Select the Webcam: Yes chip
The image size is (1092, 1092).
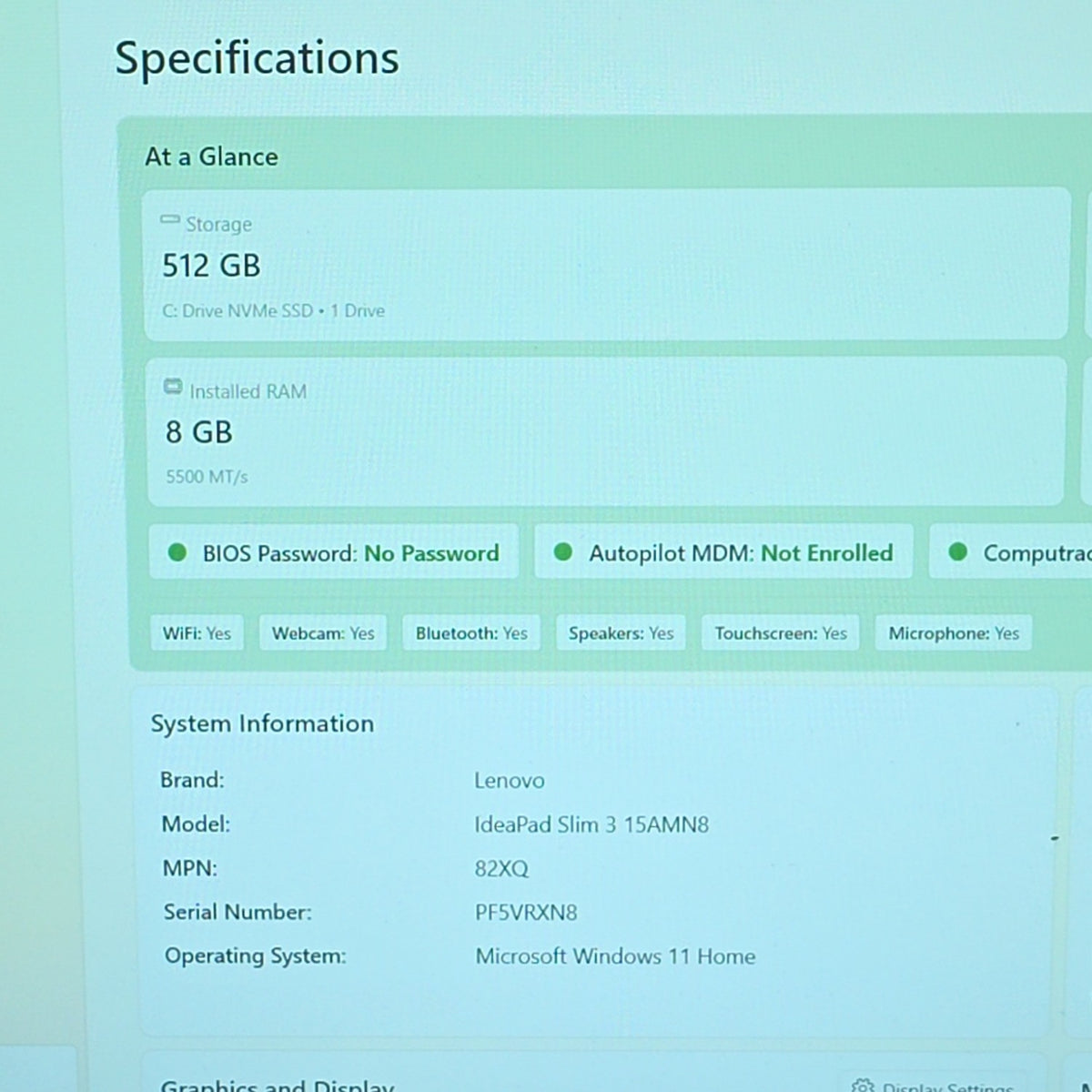(323, 633)
